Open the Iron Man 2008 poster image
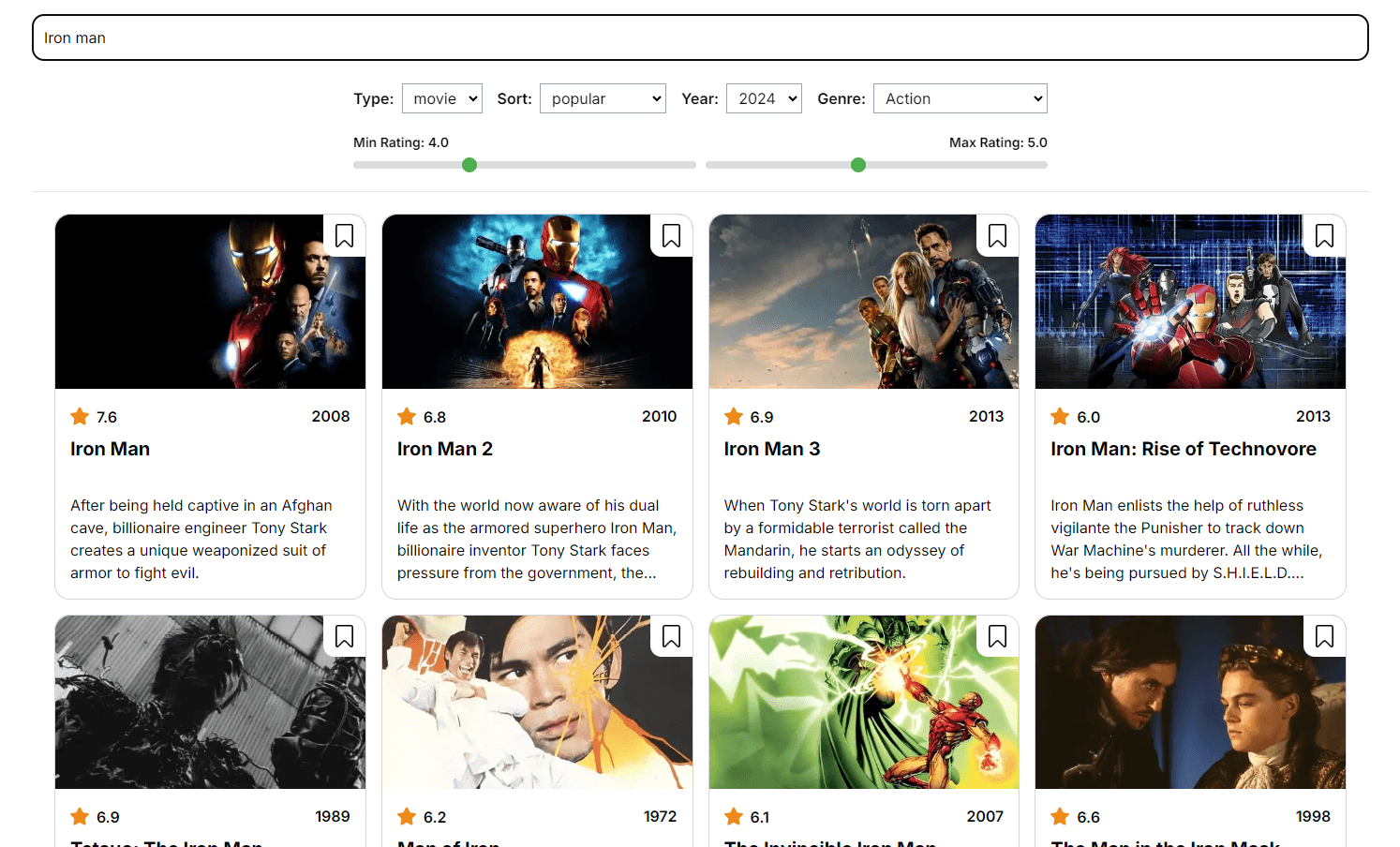Viewport: 1400px width, 847px height. click(x=210, y=302)
